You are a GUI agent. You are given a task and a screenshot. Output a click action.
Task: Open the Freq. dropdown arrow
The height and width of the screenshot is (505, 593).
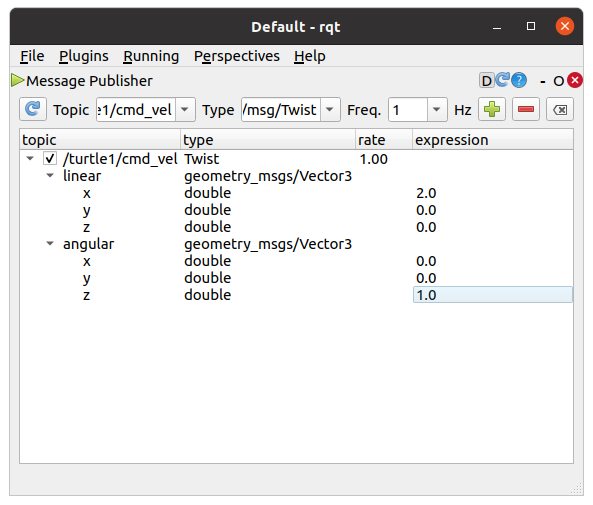437,110
